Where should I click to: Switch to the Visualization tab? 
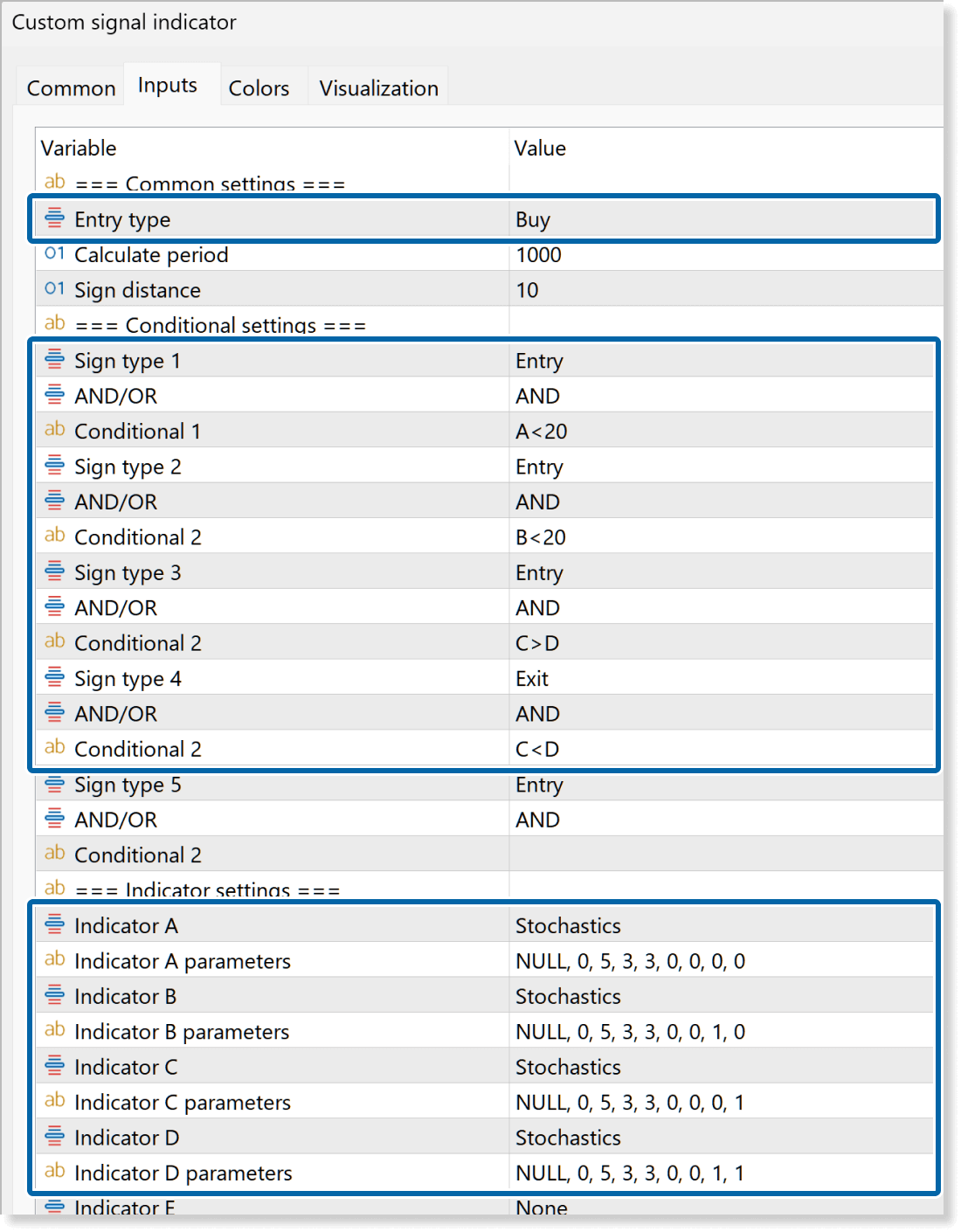coord(378,87)
